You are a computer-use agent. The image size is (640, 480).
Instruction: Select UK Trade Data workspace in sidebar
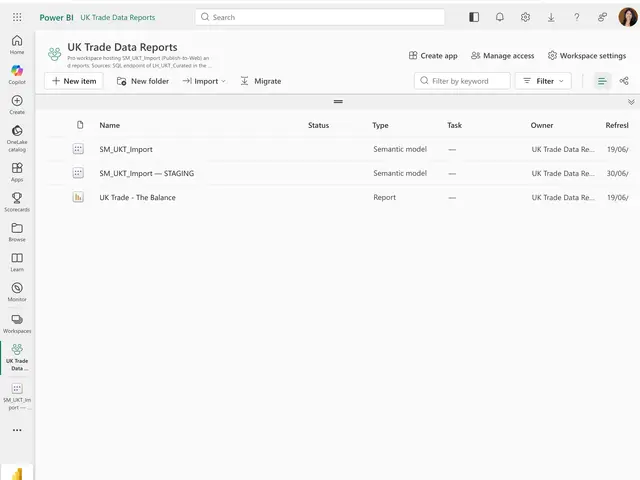click(17, 357)
